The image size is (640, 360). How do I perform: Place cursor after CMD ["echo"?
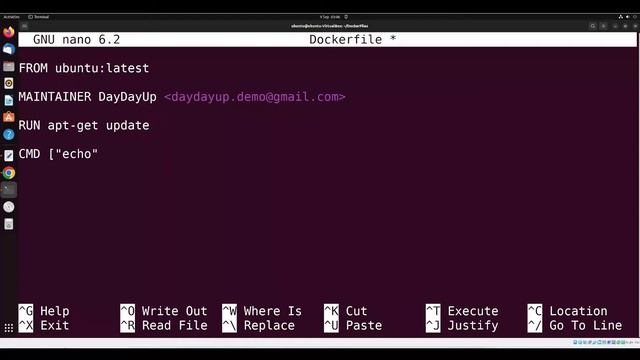[99, 154]
